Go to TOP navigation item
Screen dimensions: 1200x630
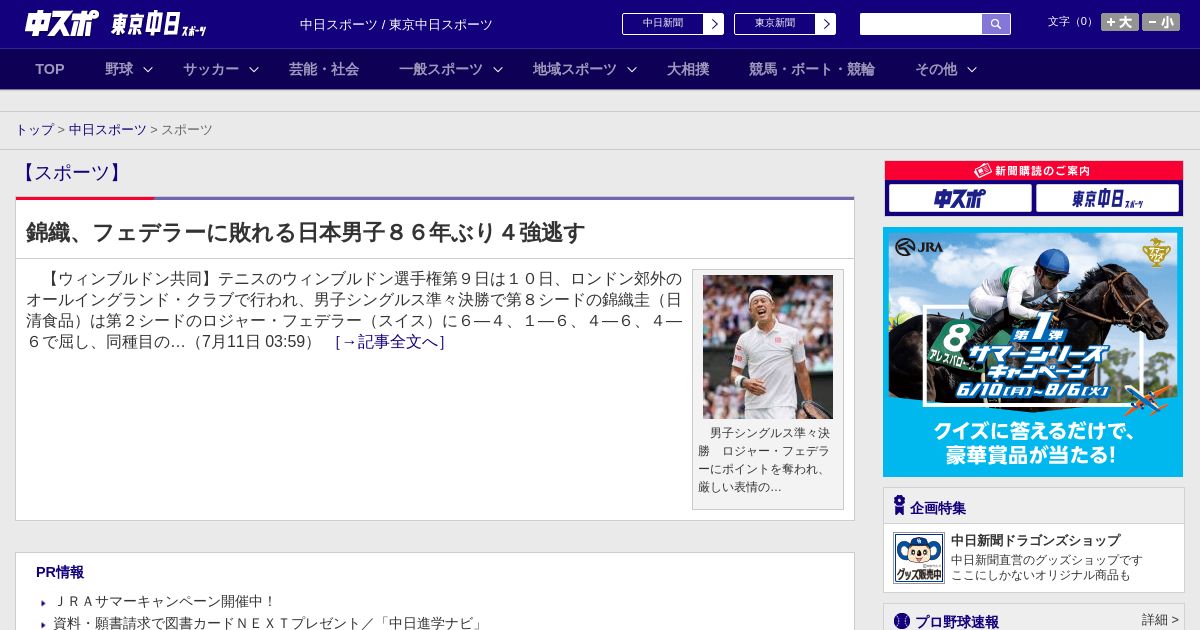point(50,69)
